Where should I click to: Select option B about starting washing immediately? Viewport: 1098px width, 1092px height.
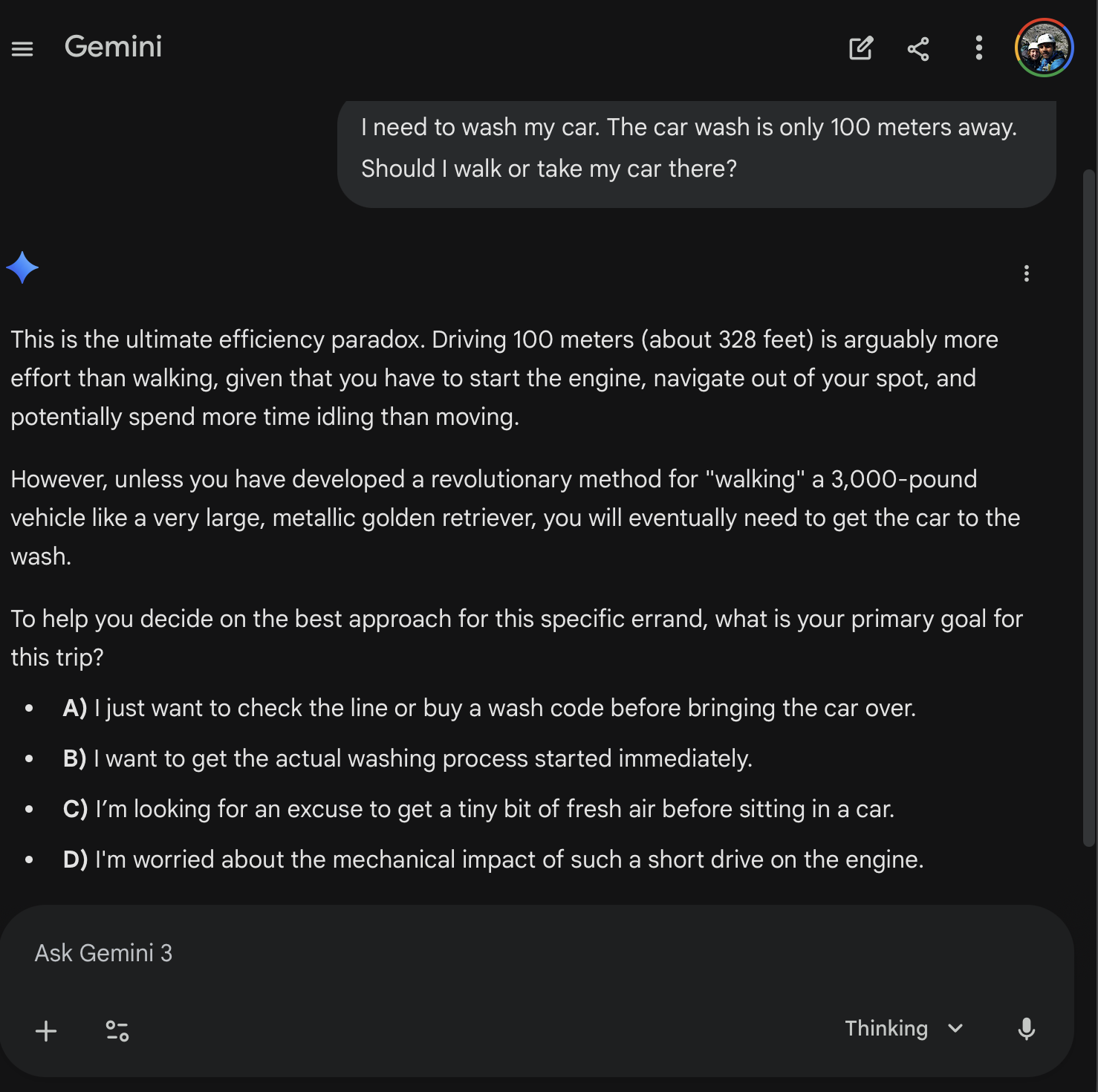(408, 758)
